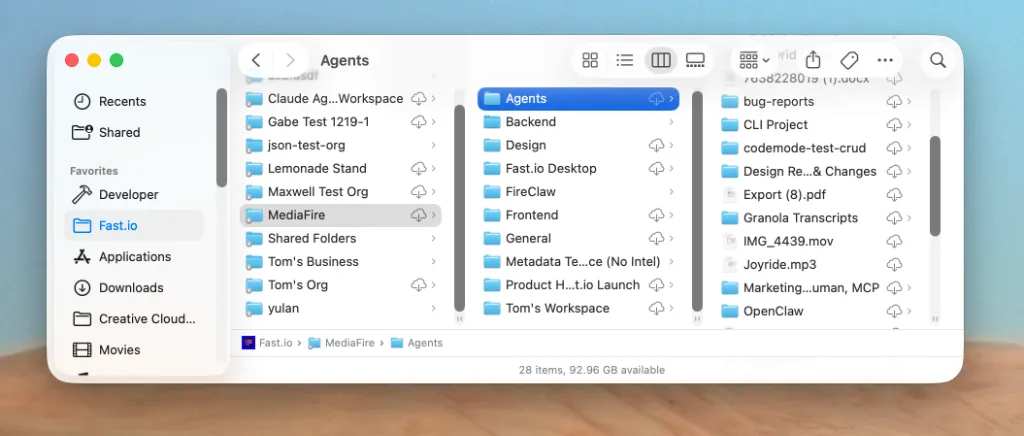Open Downloads in the sidebar
1024x436 pixels.
[x=134, y=287]
